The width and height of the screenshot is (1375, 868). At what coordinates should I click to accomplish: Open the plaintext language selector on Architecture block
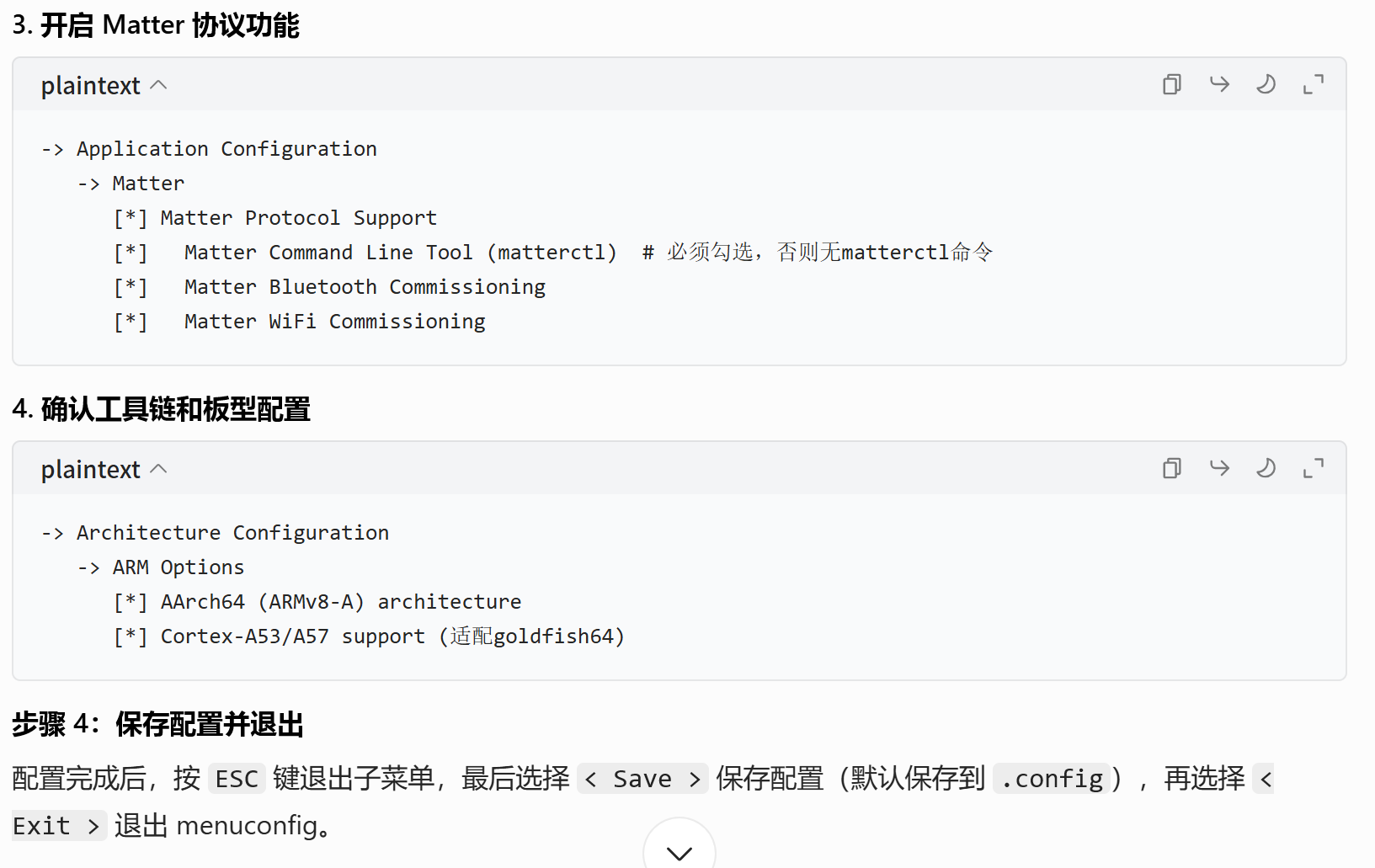coord(90,468)
